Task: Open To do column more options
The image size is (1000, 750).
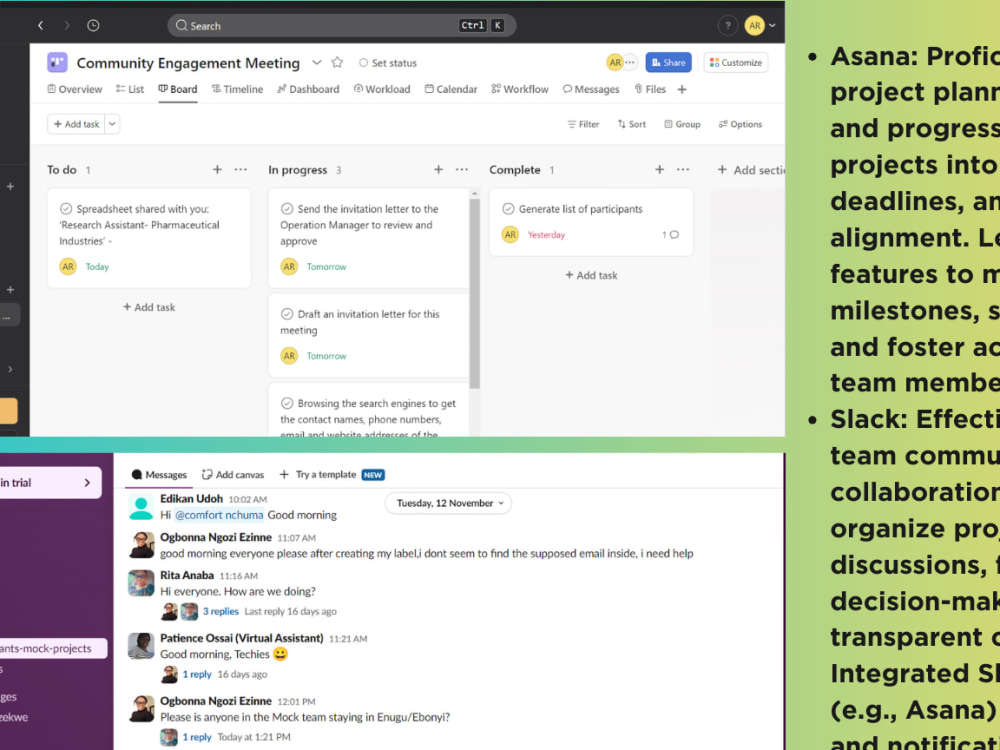Action: pyautogui.click(x=240, y=170)
